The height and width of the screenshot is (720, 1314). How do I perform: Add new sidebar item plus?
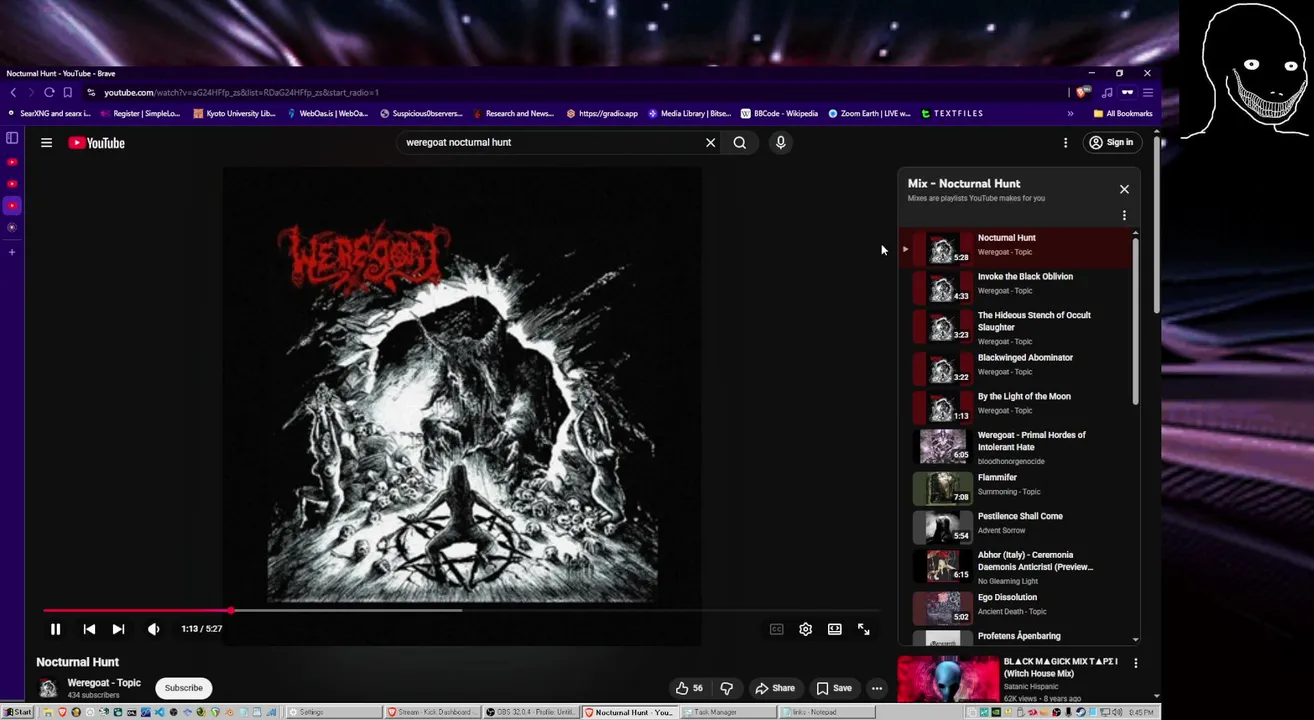tap(12, 252)
